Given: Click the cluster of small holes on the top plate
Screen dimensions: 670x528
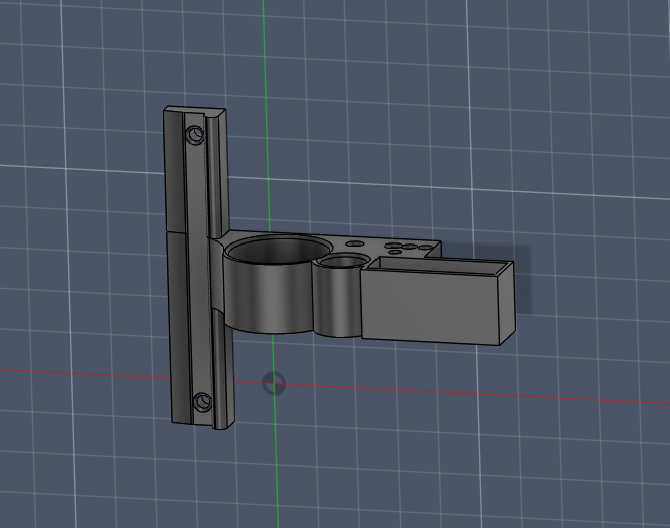Looking at the screenshot, I should (x=408, y=248).
